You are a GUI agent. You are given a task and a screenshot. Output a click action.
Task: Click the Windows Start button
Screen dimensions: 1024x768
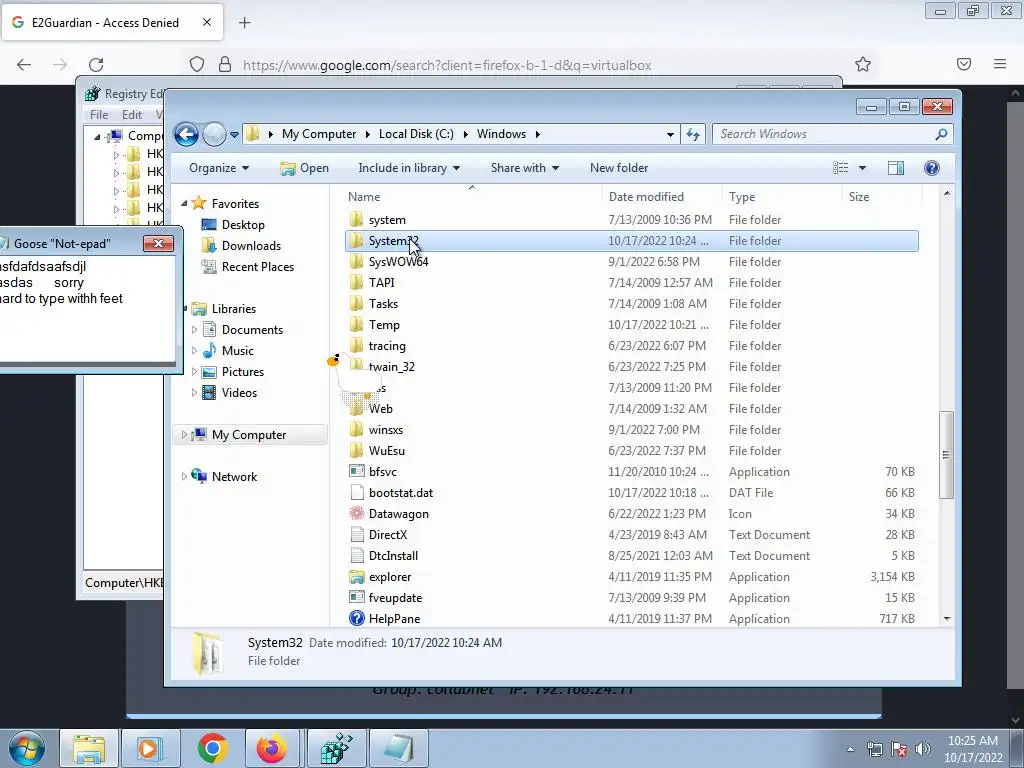(x=27, y=748)
